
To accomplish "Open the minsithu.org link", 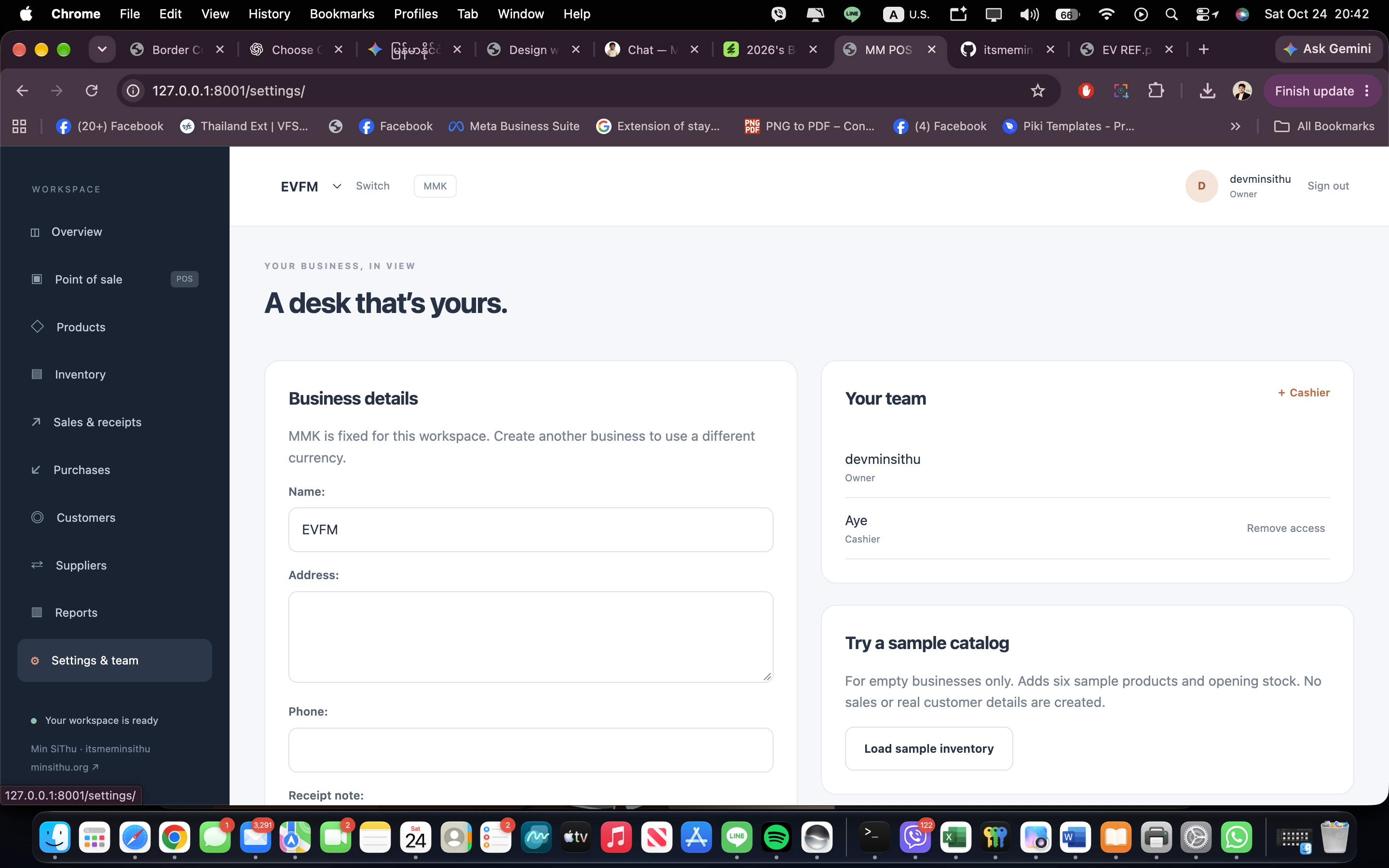I will coord(64,767).
